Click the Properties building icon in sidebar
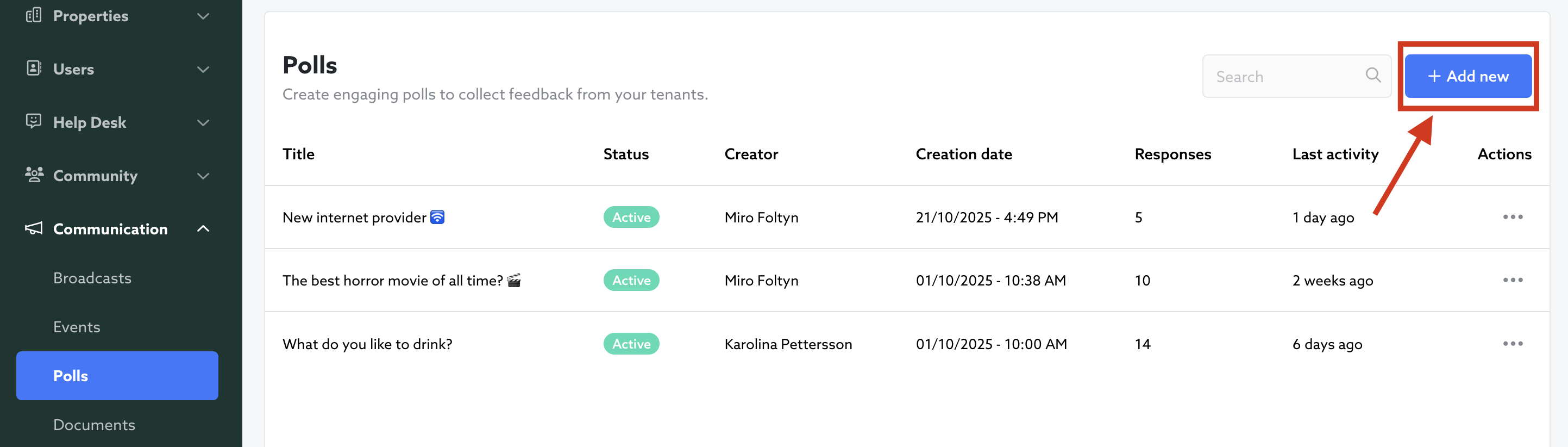The height and width of the screenshot is (447, 1568). (x=34, y=15)
